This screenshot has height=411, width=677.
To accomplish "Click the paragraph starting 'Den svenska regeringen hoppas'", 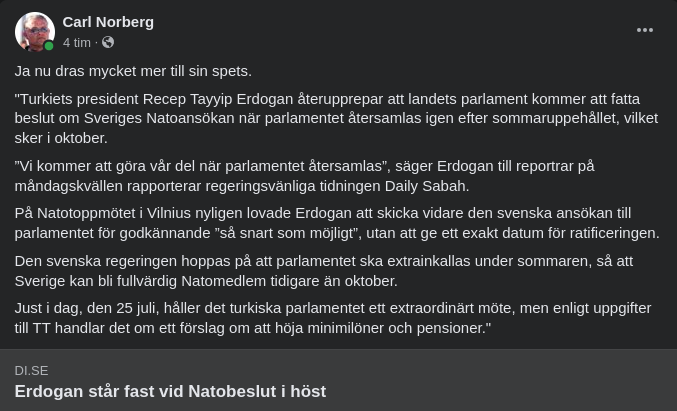I will (324, 270).
